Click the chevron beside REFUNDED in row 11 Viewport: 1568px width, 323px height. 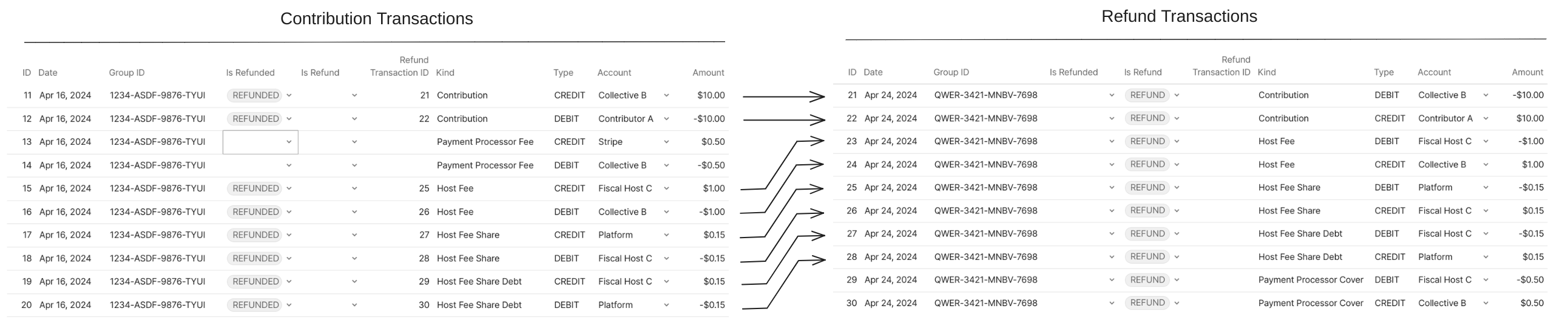click(x=289, y=96)
